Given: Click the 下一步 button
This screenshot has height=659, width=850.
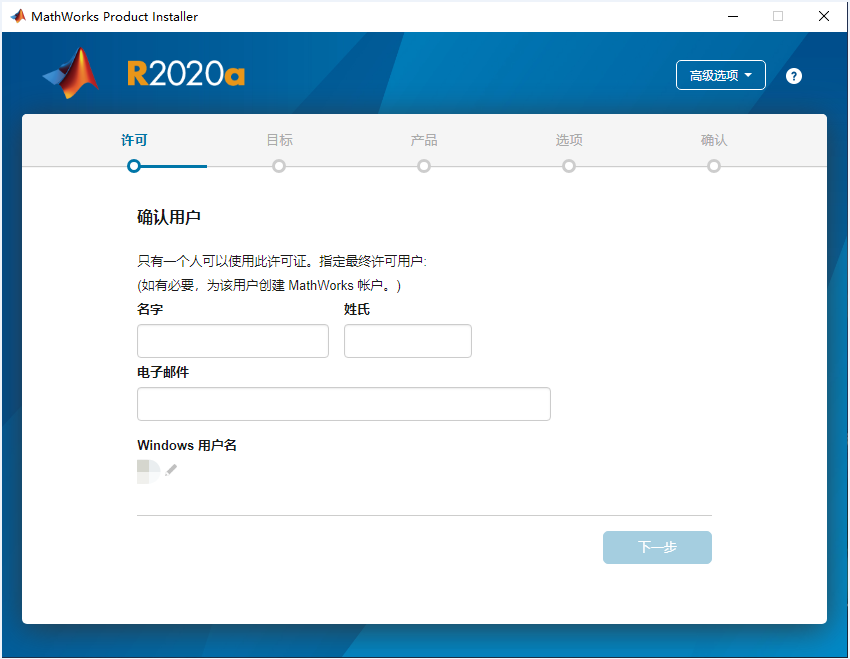Looking at the screenshot, I should pos(657,547).
